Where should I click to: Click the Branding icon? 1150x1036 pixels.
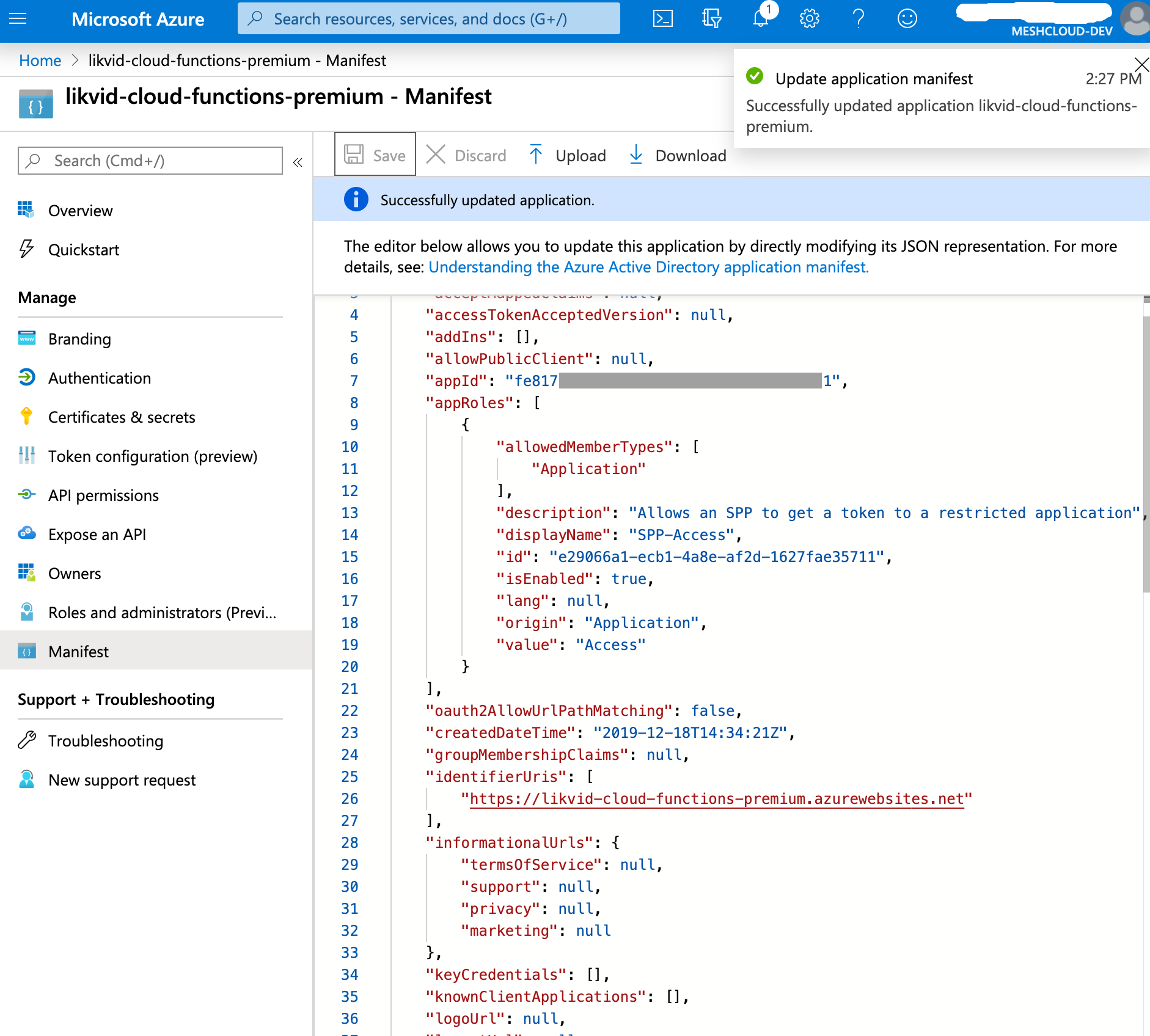pyautogui.click(x=27, y=338)
